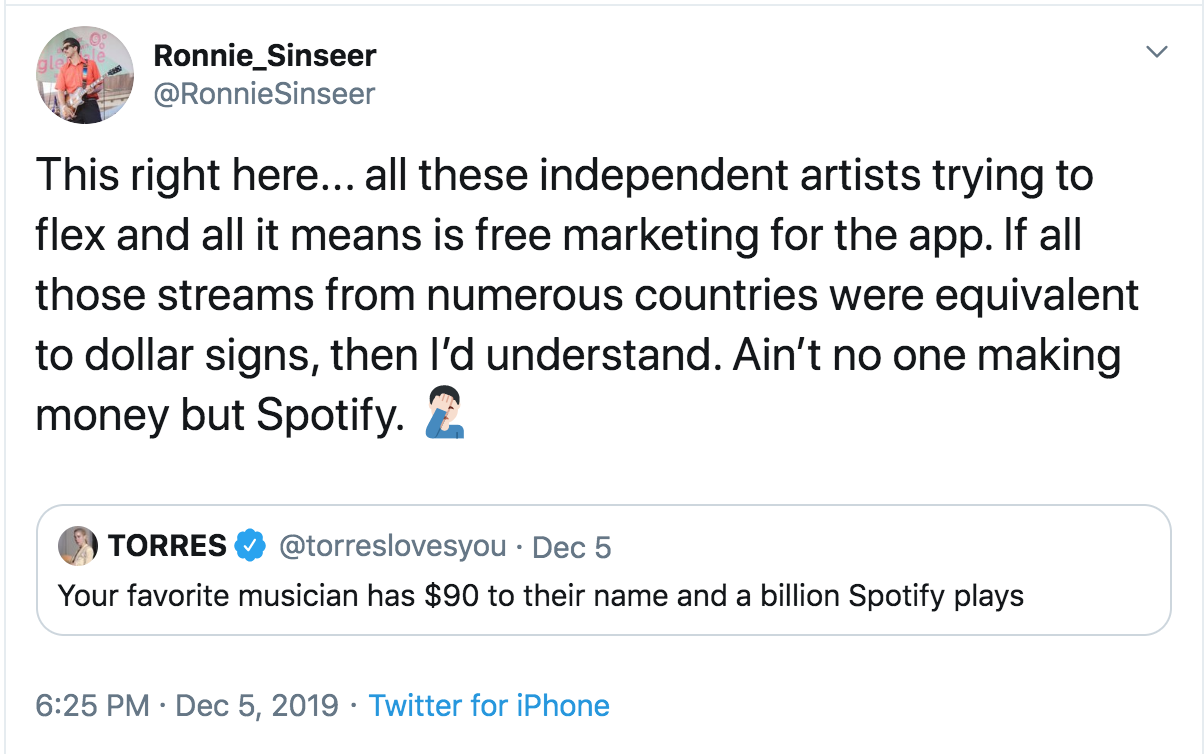This screenshot has width=1204, height=754.
Task: Open the tweet options chevron menu
Action: (1157, 51)
